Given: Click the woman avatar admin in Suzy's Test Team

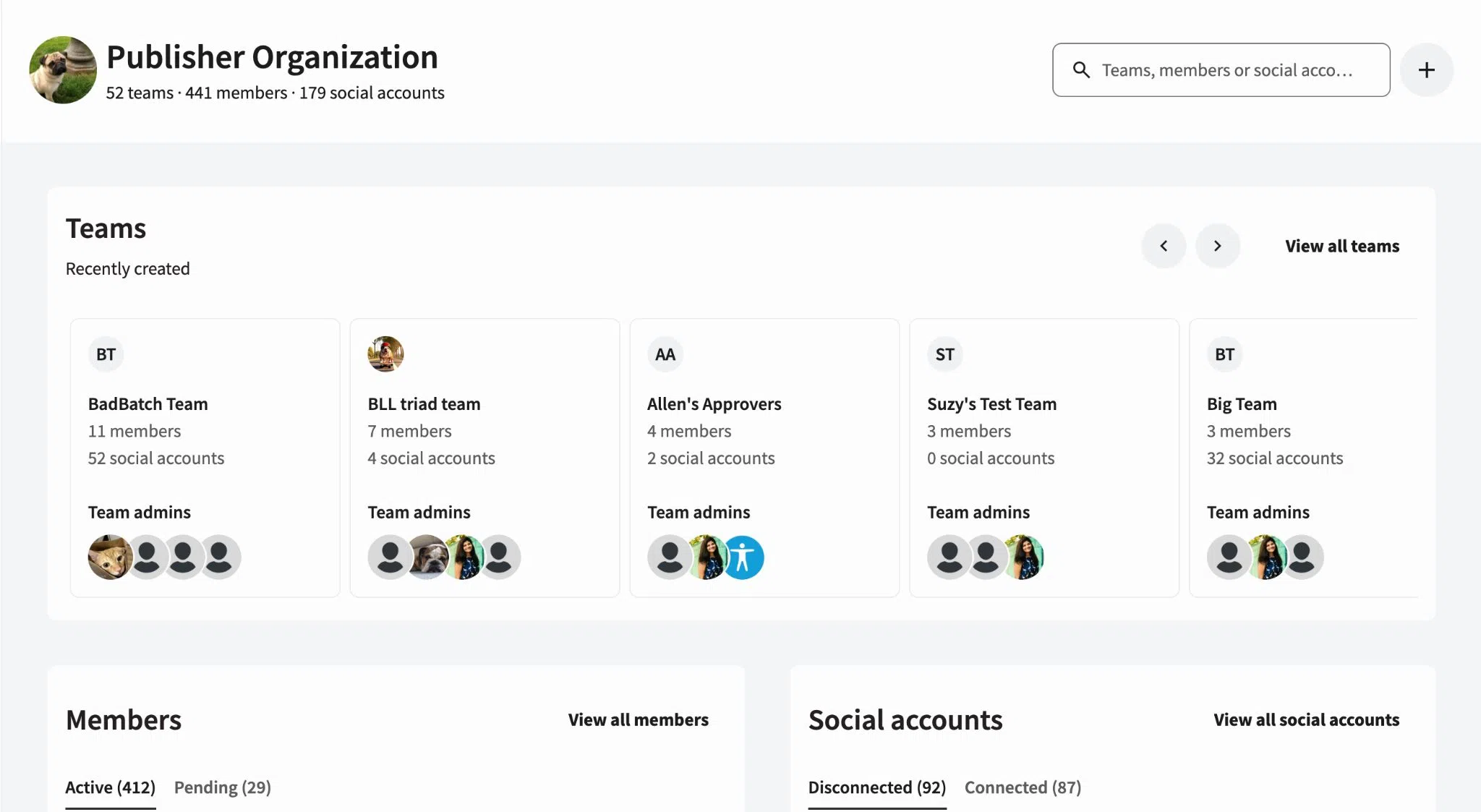Looking at the screenshot, I should [1023, 557].
